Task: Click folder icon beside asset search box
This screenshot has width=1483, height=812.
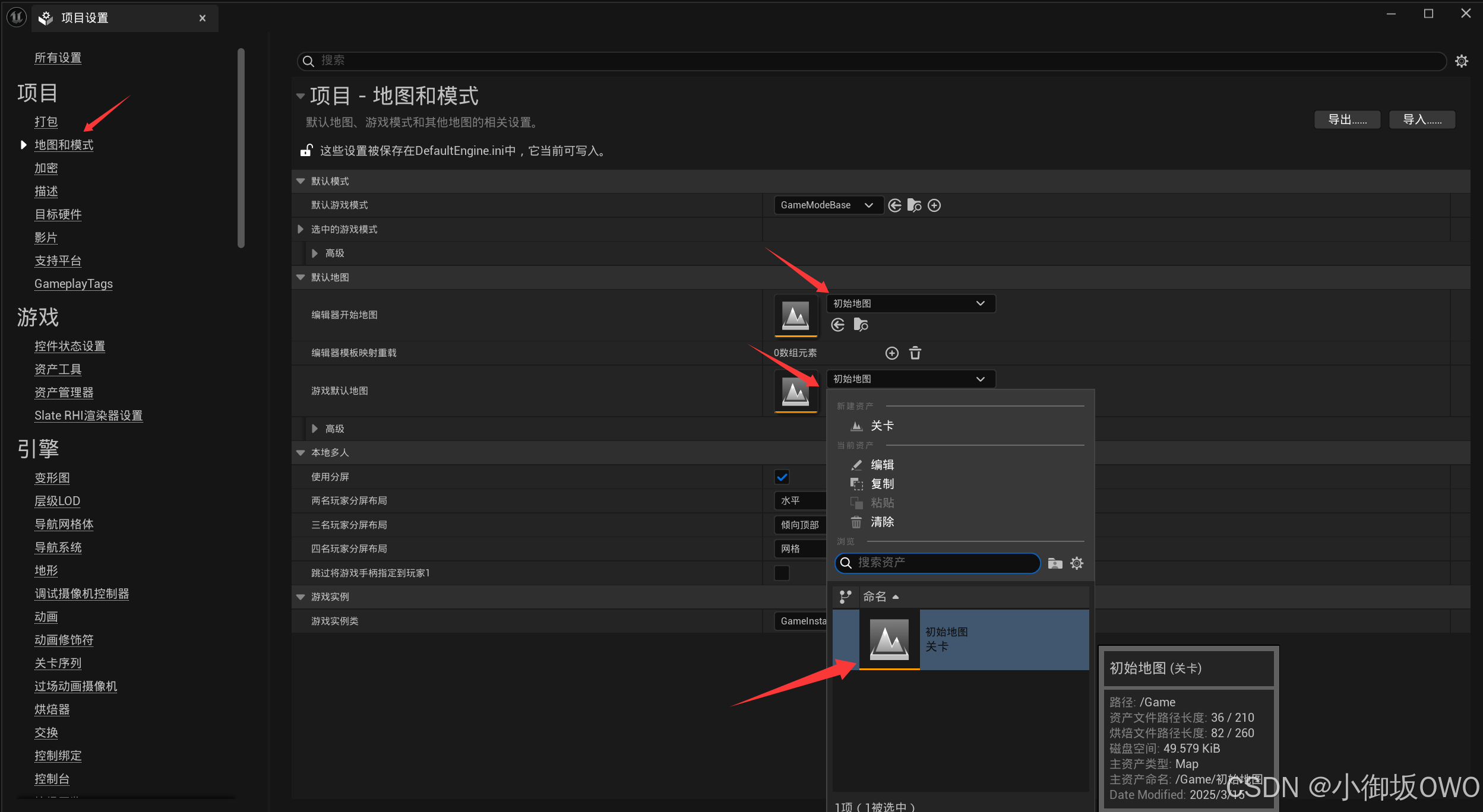Action: (x=1055, y=563)
